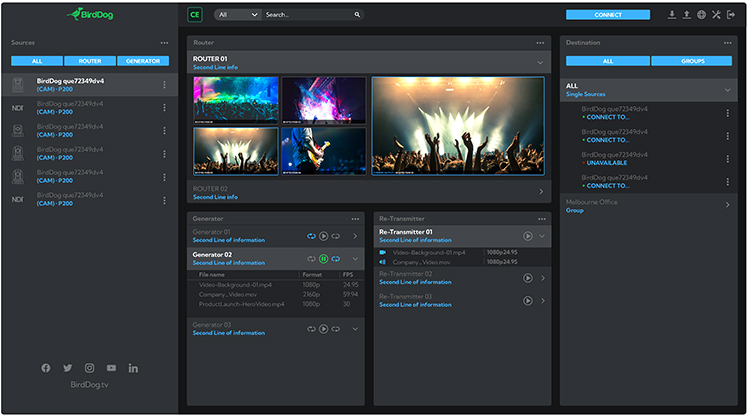
Task: Click the CONNECT button
Action: coord(608,15)
